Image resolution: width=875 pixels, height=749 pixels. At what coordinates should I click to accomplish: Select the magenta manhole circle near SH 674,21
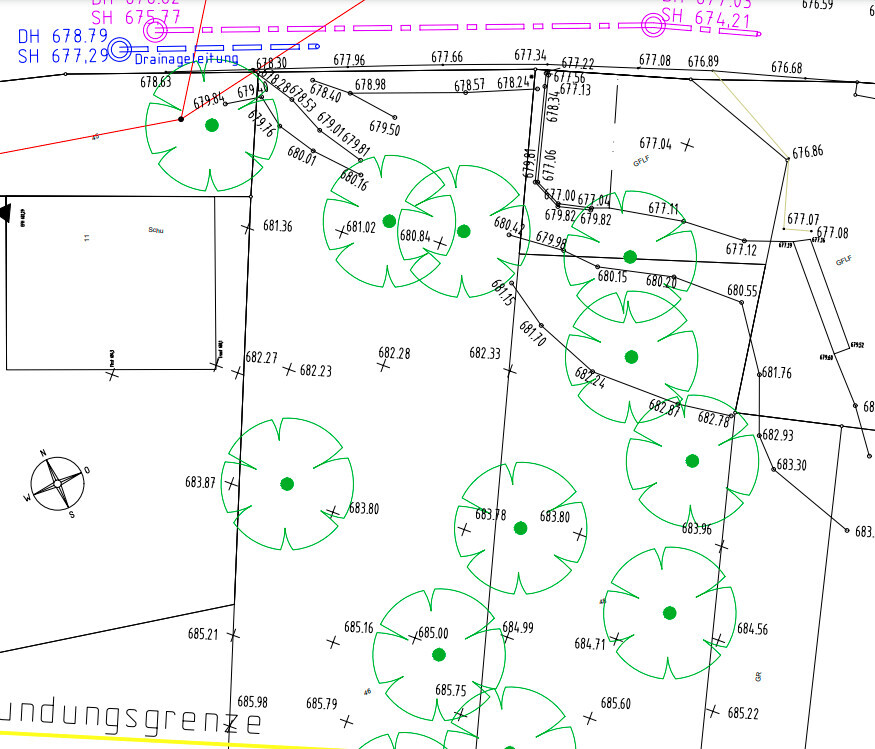tap(653, 23)
